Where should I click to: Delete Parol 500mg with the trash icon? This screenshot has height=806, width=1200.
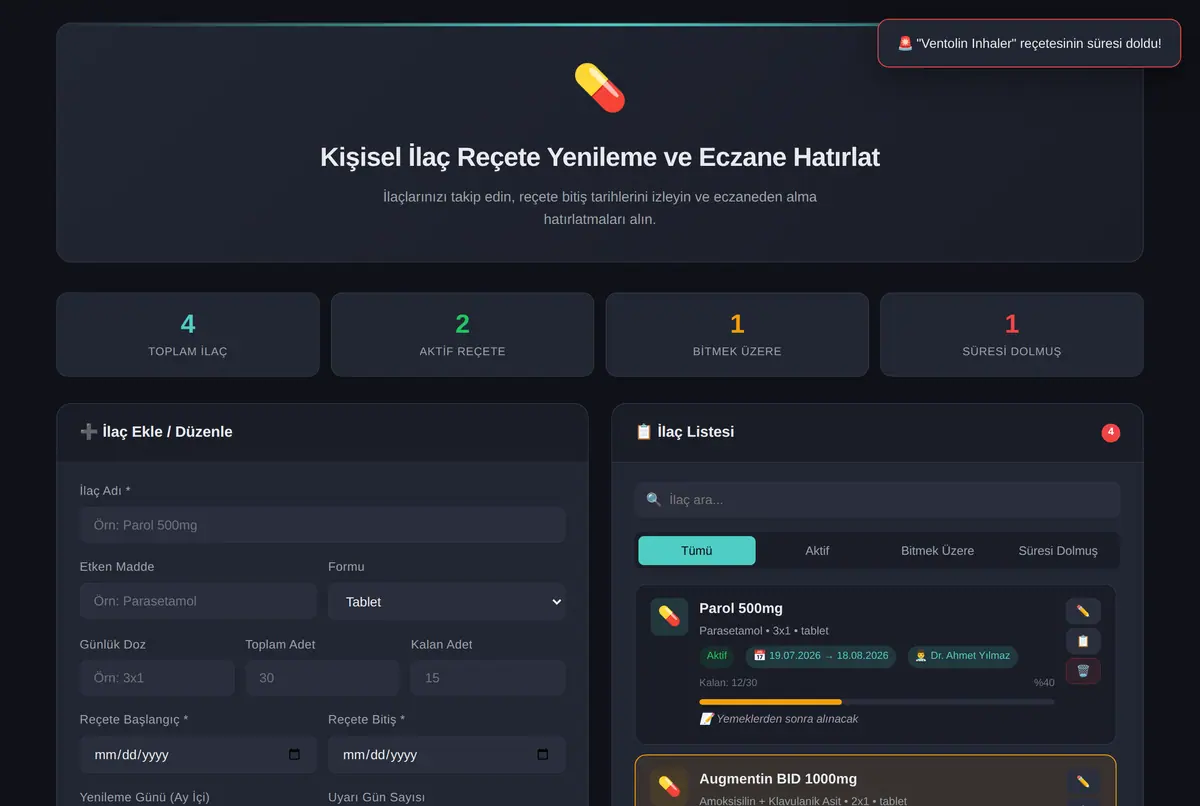pyautogui.click(x=1083, y=671)
